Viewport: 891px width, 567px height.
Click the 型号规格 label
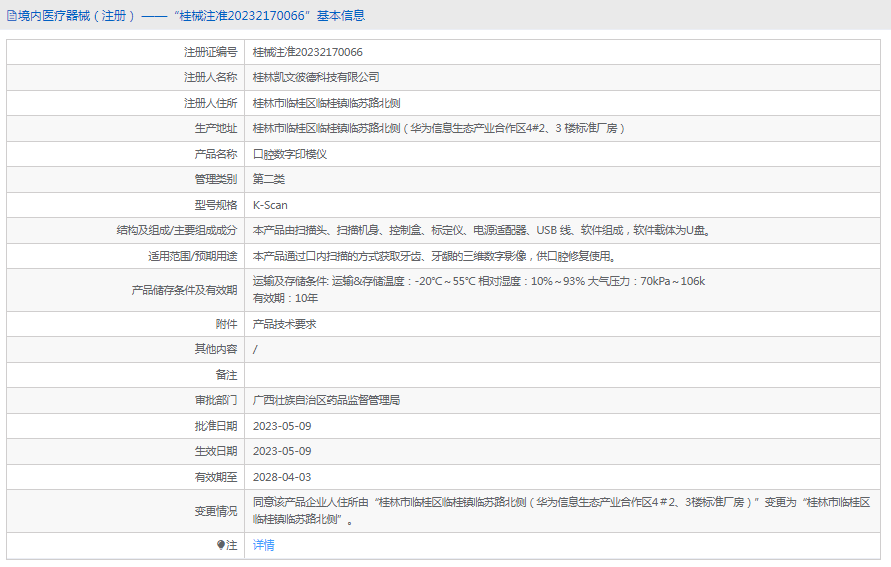216,205
